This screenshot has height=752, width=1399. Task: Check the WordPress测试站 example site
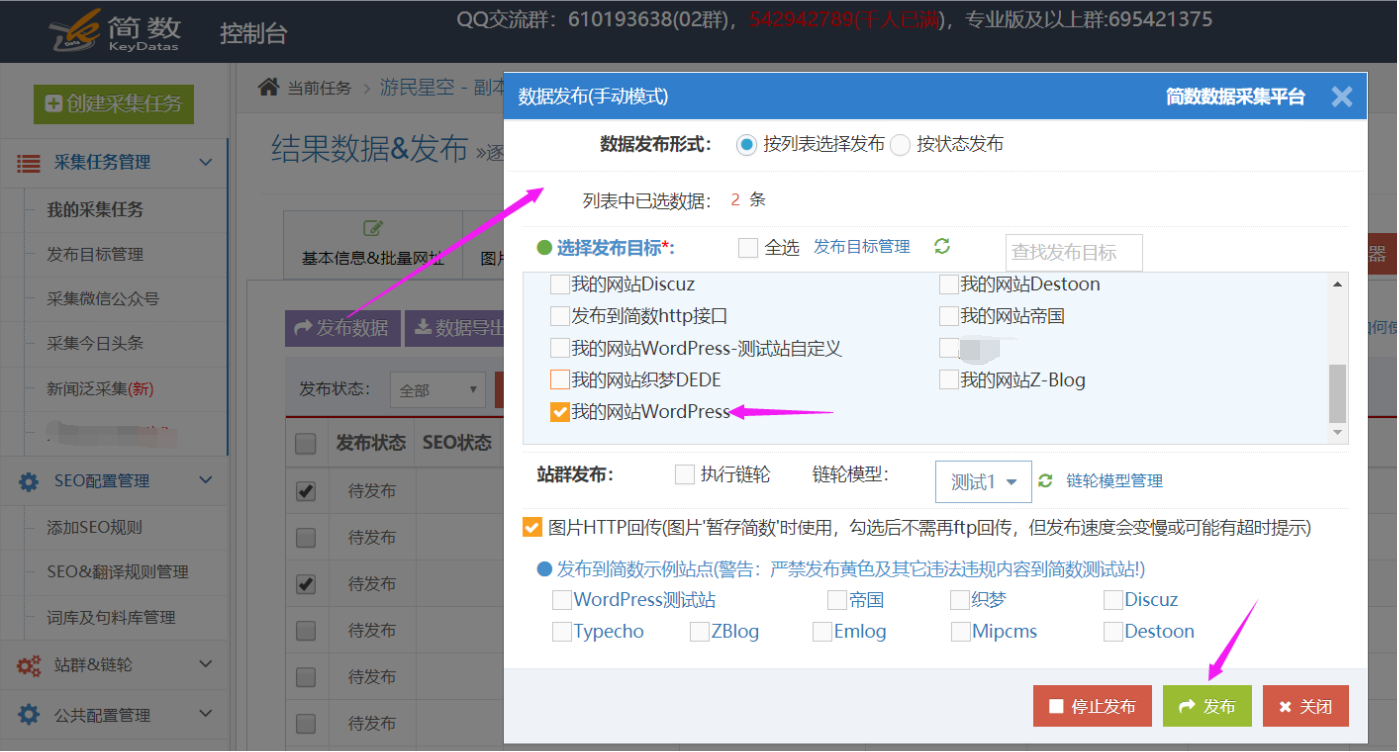point(562,600)
